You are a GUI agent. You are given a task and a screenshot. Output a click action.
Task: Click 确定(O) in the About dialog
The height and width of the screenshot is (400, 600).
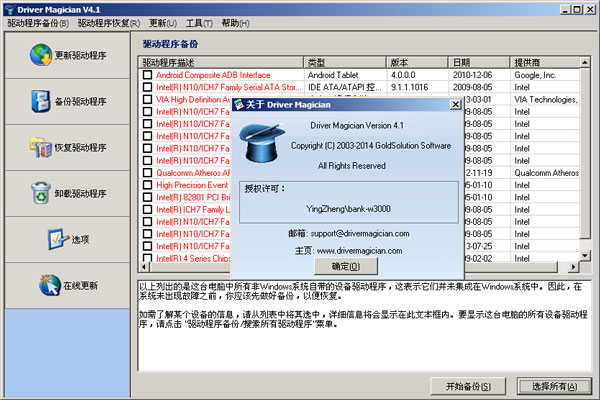[346, 266]
